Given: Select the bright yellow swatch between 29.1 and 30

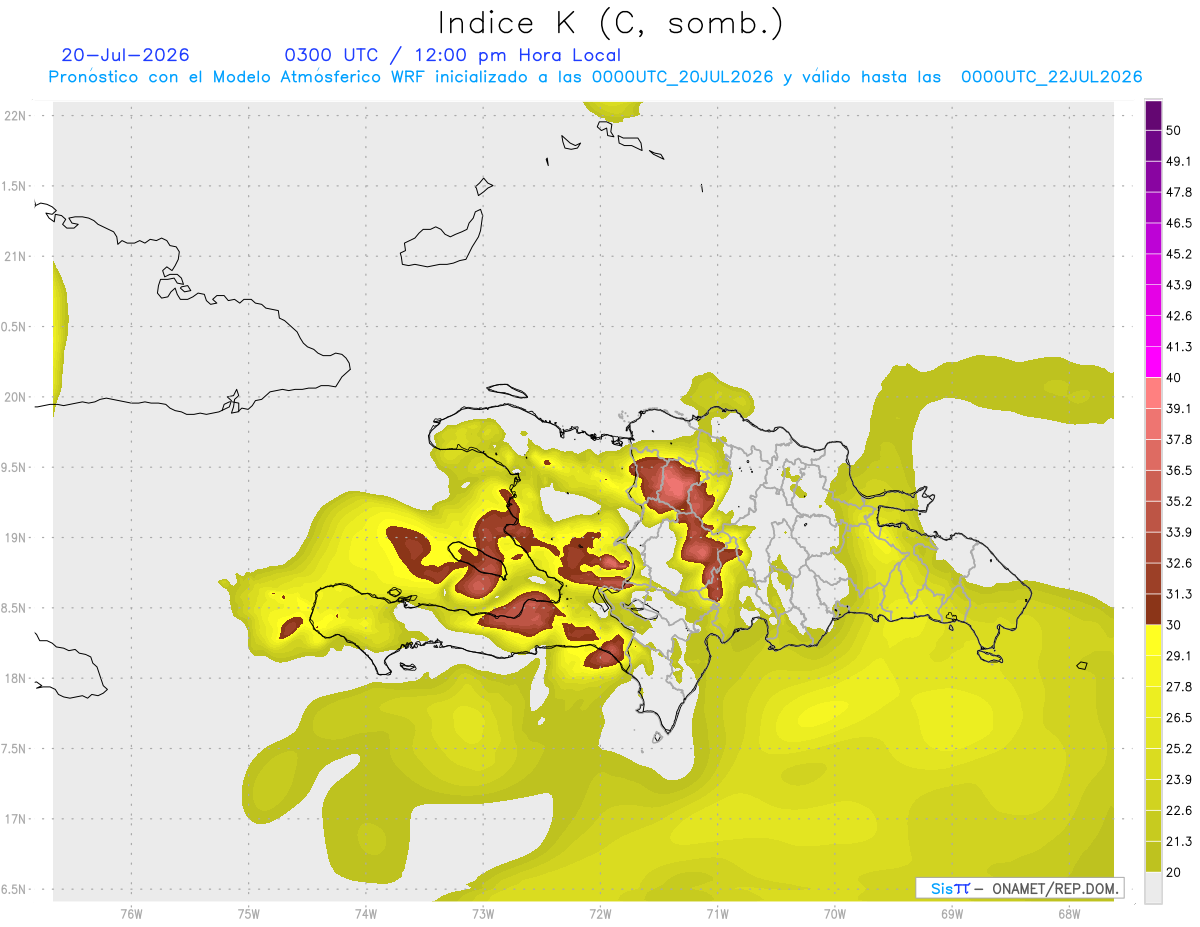Looking at the screenshot, I should [x=1153, y=640].
